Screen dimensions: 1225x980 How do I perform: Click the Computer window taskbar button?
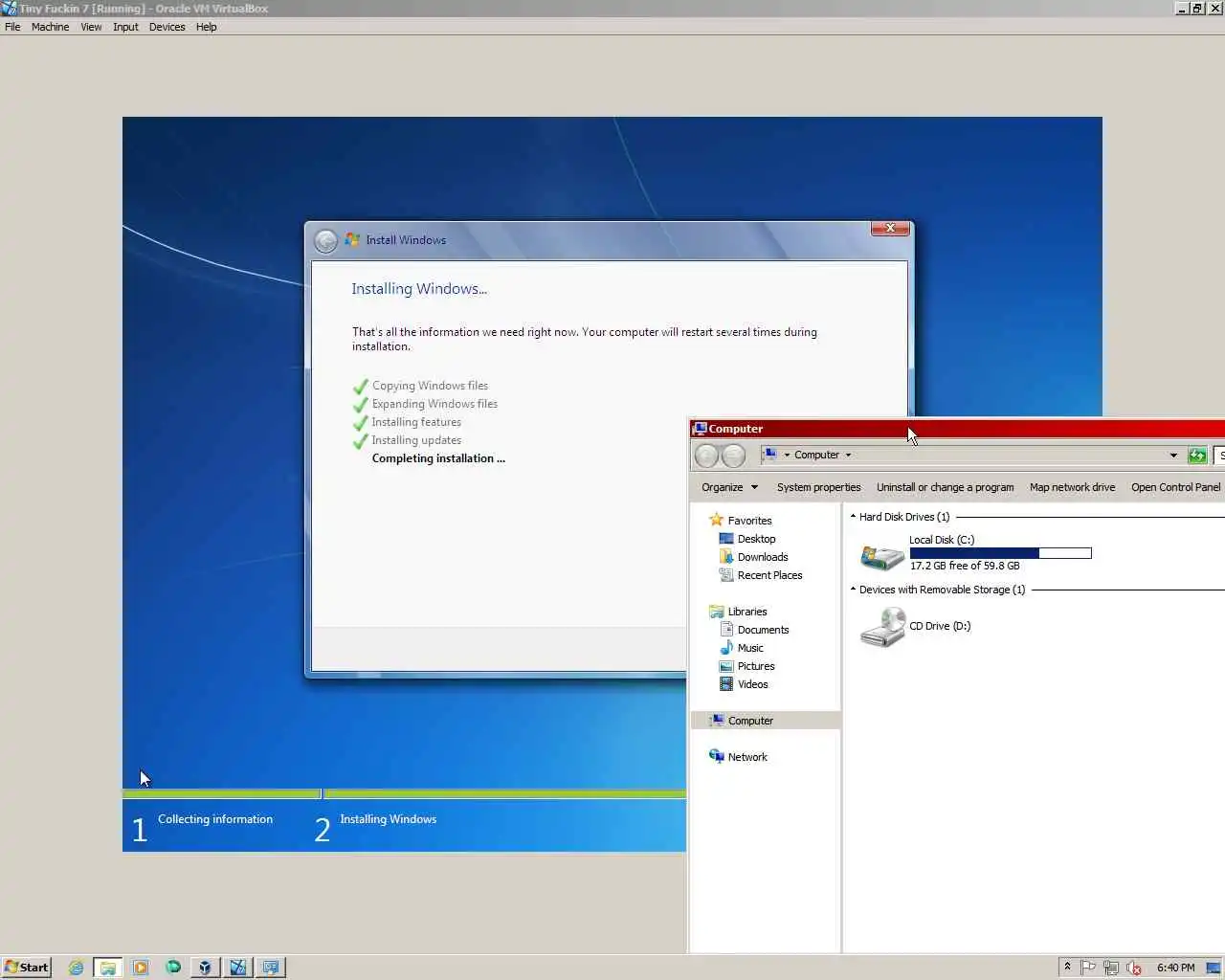[270, 968]
